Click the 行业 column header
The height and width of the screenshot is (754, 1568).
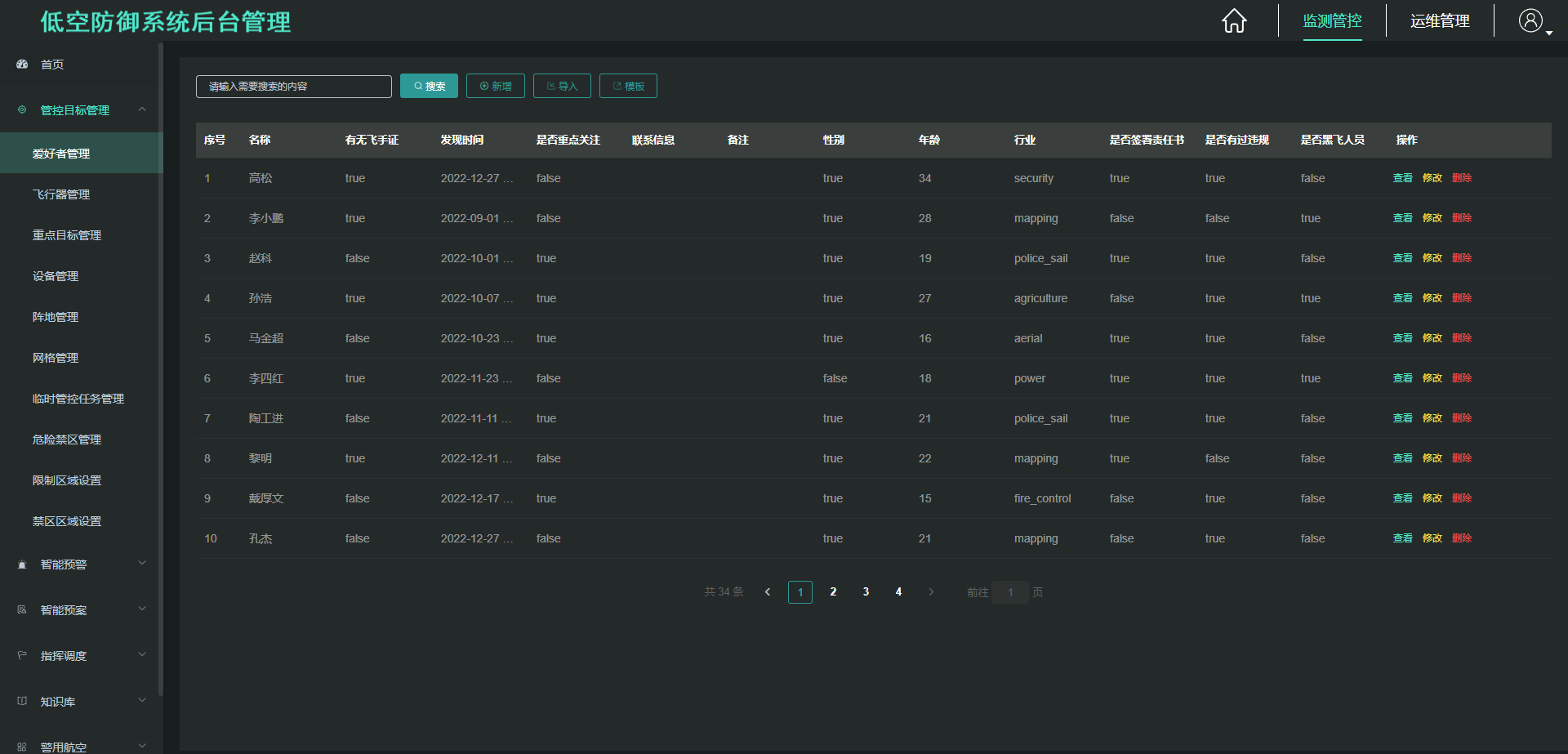1025,140
